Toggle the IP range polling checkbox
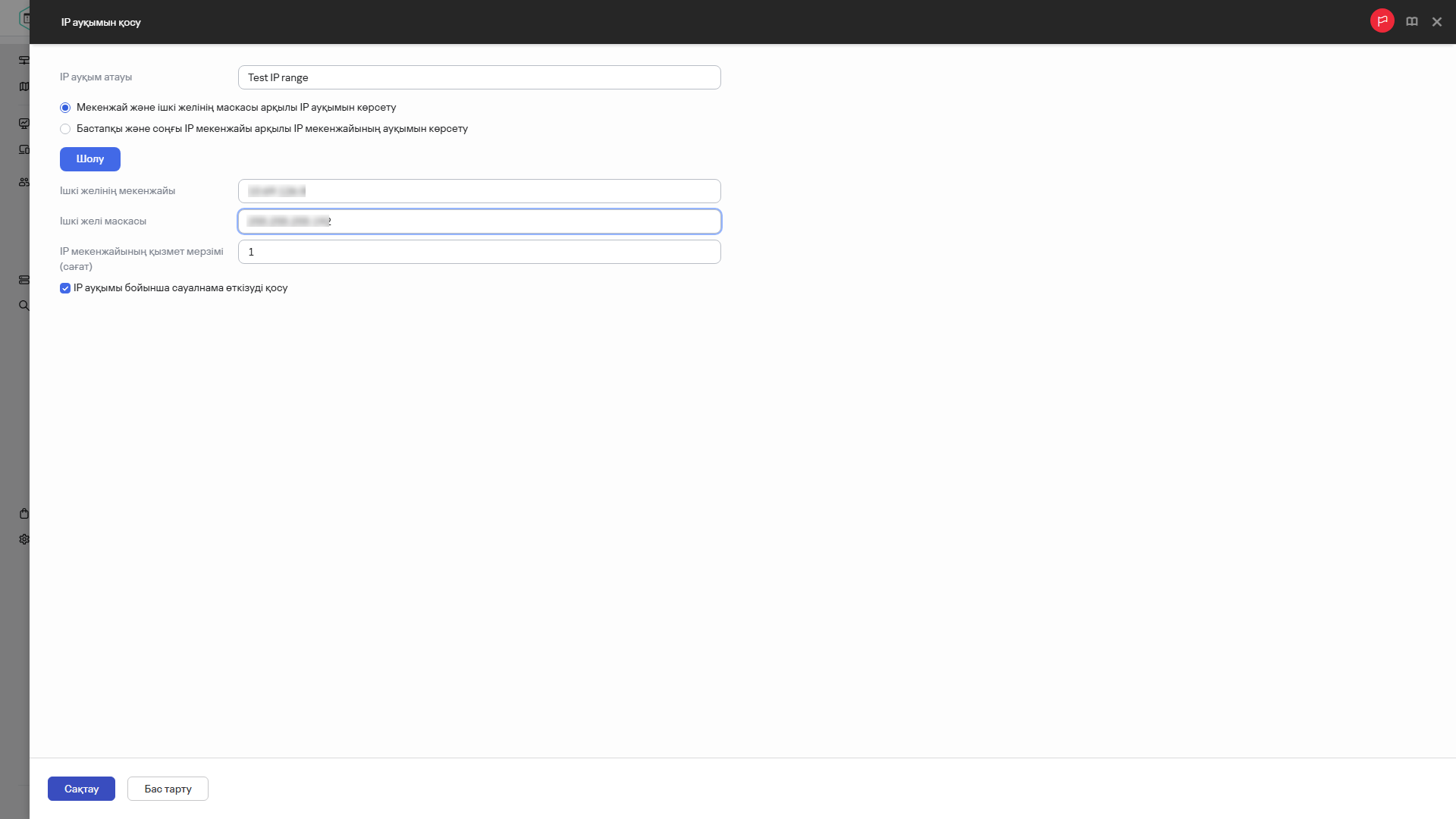The image size is (1456, 819). (x=65, y=288)
